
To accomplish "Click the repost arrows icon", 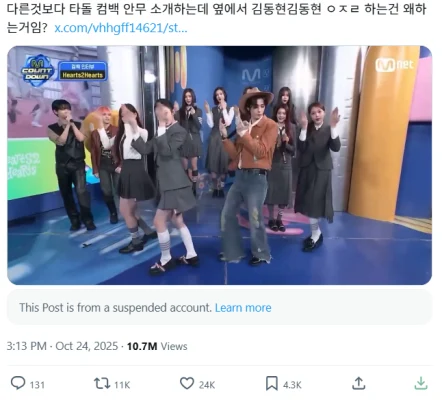I will coord(102,383).
